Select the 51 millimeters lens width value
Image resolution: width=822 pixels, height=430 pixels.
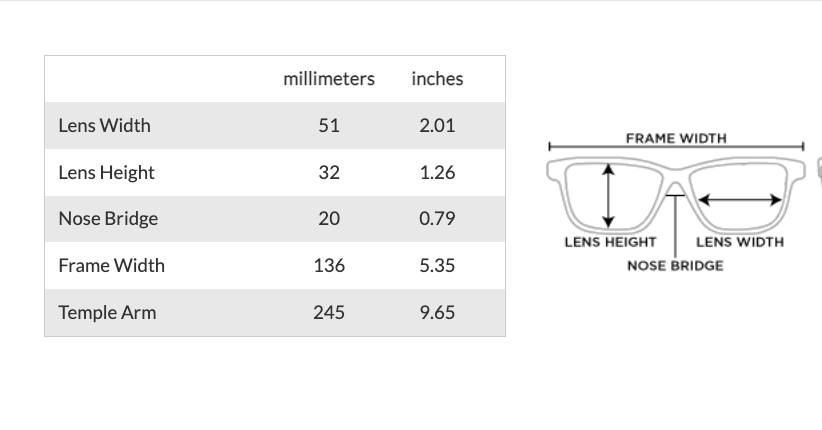[x=329, y=126]
